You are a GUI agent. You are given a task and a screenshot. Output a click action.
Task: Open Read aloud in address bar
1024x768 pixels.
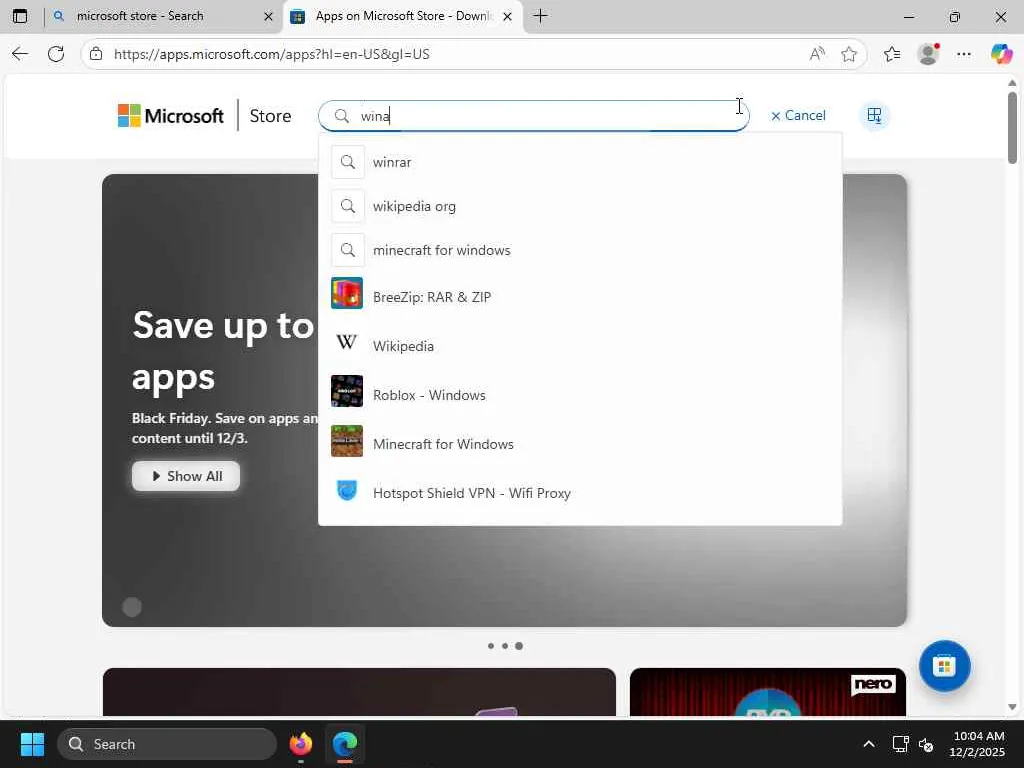[x=817, y=54]
